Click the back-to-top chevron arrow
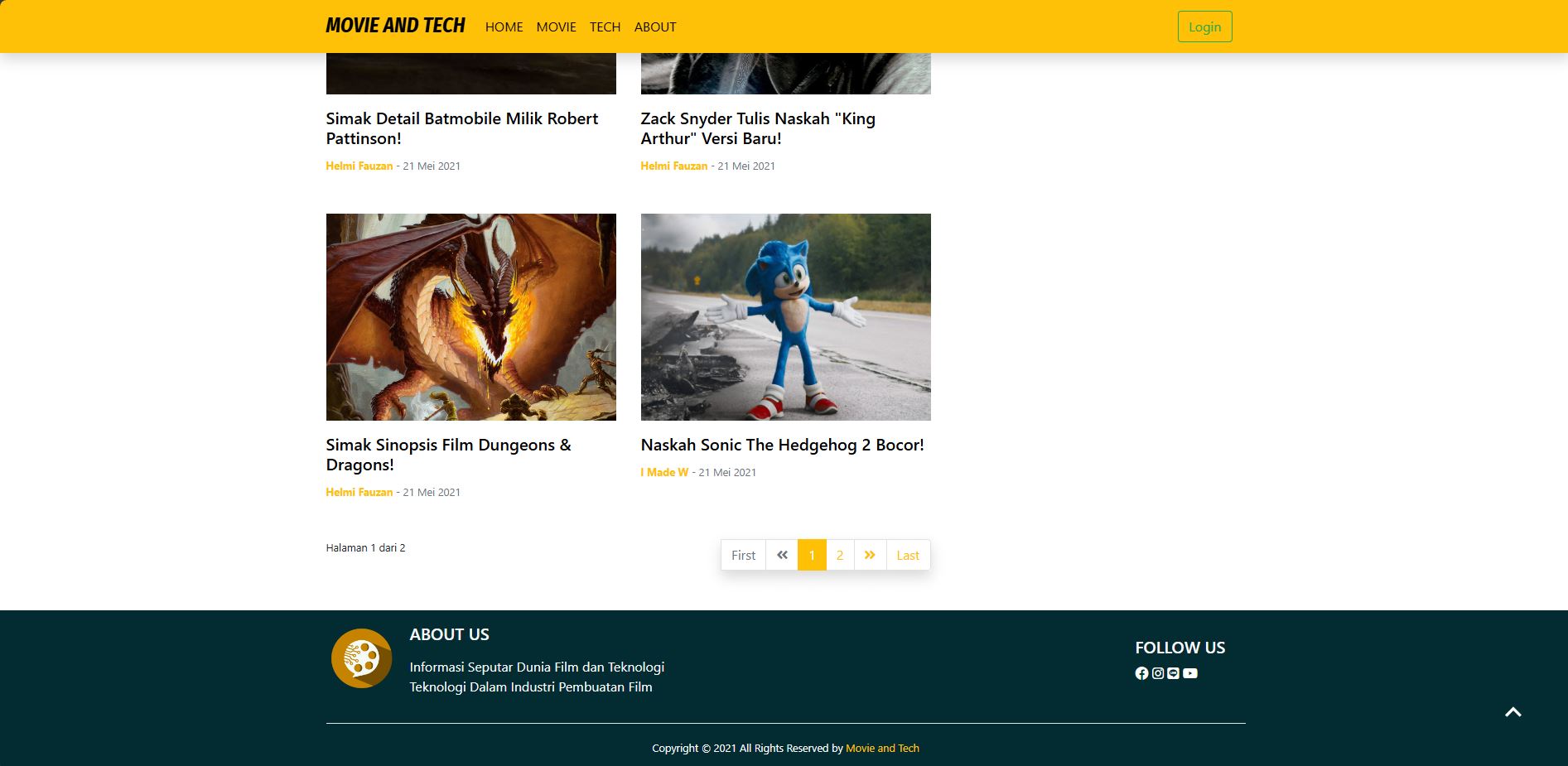 coord(1513,712)
